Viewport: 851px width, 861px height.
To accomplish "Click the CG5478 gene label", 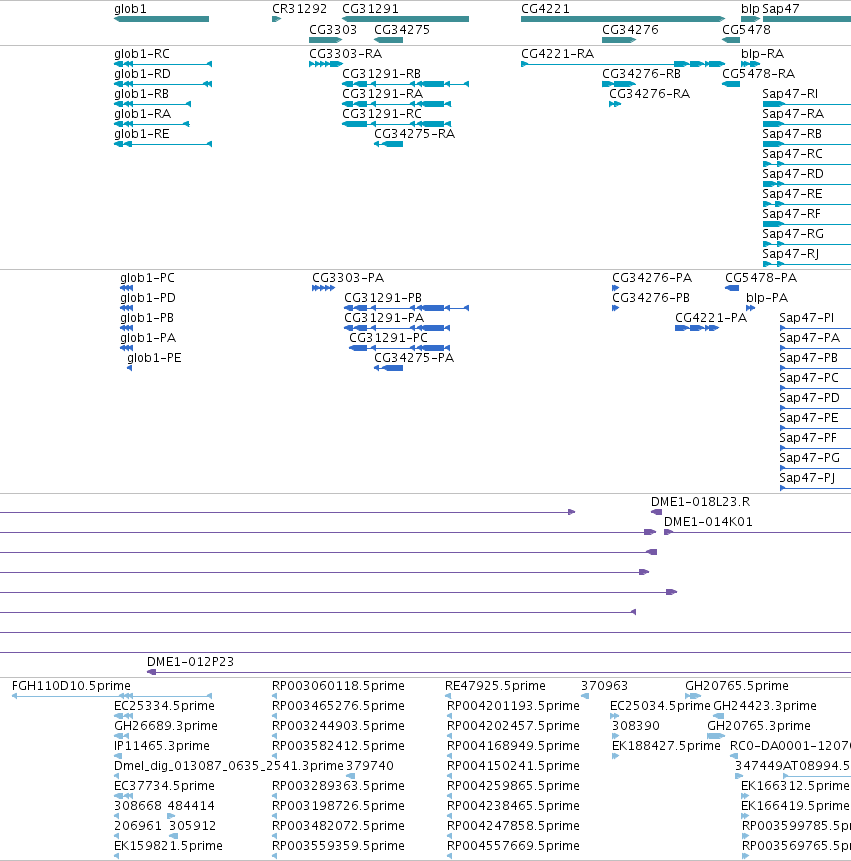I will pyautogui.click(x=746, y=30).
